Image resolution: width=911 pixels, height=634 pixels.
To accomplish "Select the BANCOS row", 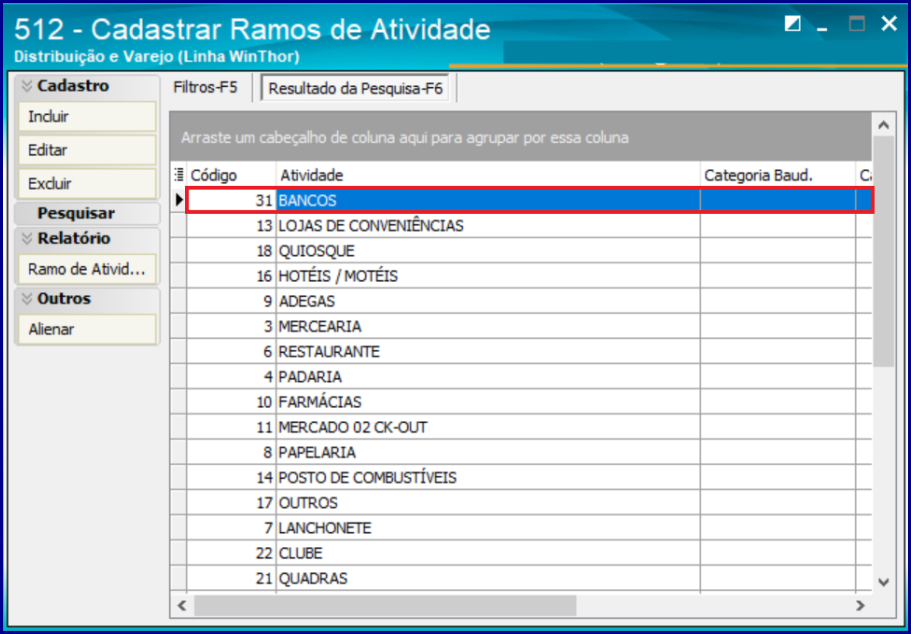I will [x=529, y=200].
